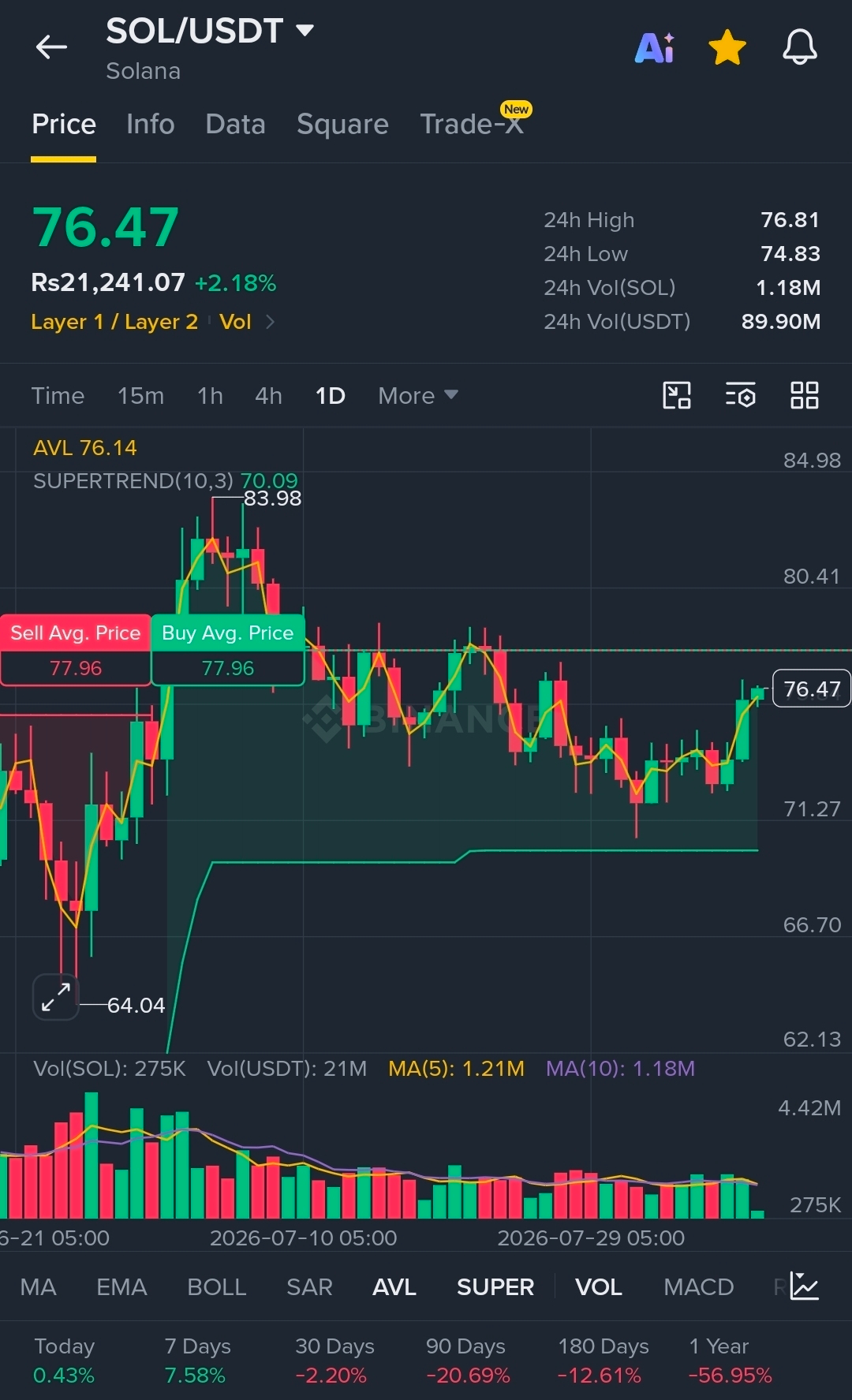Select the 1 Year -56.95% performance
This screenshot has height=1400, width=852.
pos(731,1361)
